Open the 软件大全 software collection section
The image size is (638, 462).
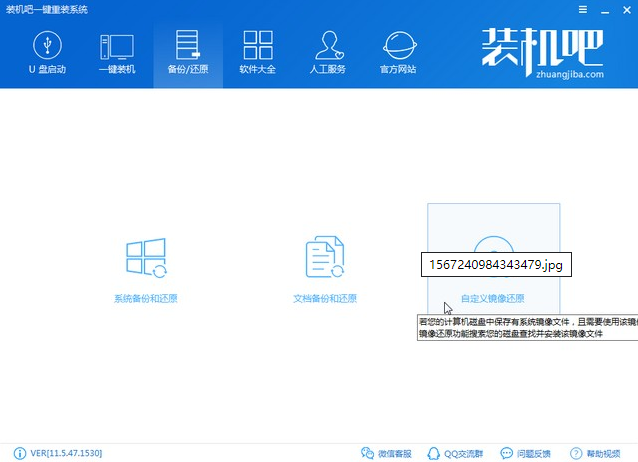tap(258, 53)
